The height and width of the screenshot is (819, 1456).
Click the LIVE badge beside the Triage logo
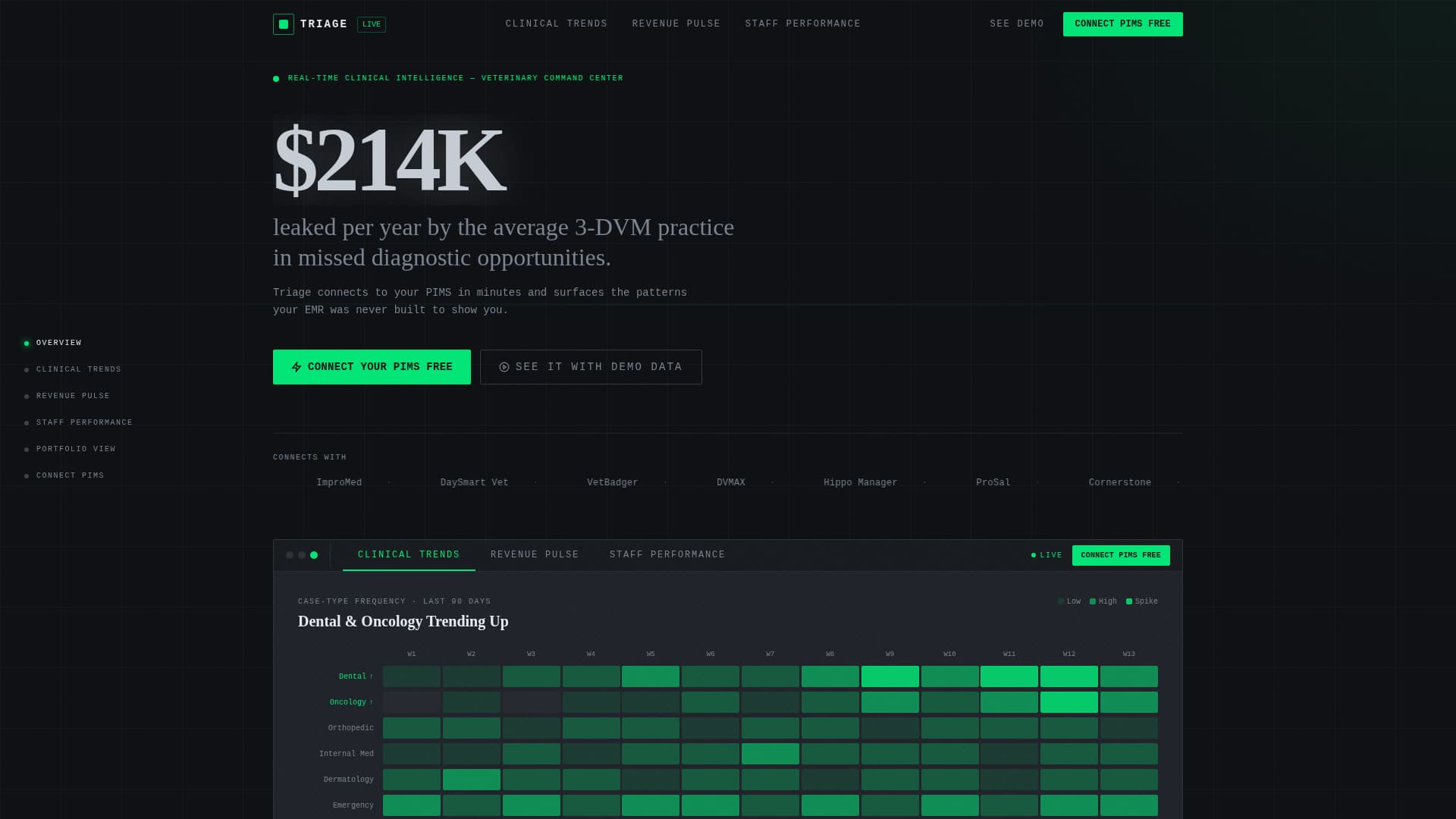click(x=372, y=24)
